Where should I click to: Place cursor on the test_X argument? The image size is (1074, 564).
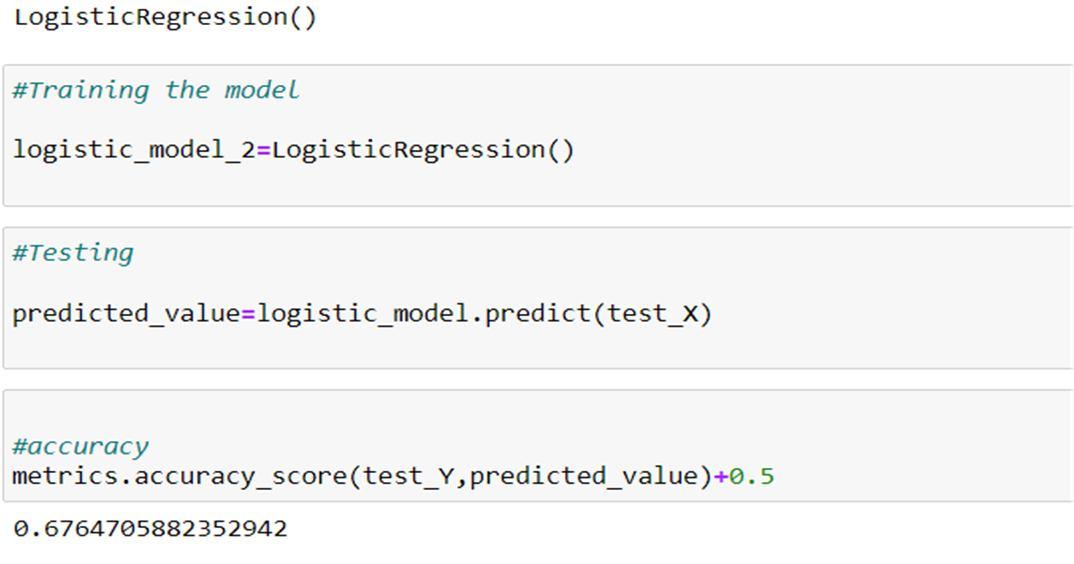coord(651,314)
